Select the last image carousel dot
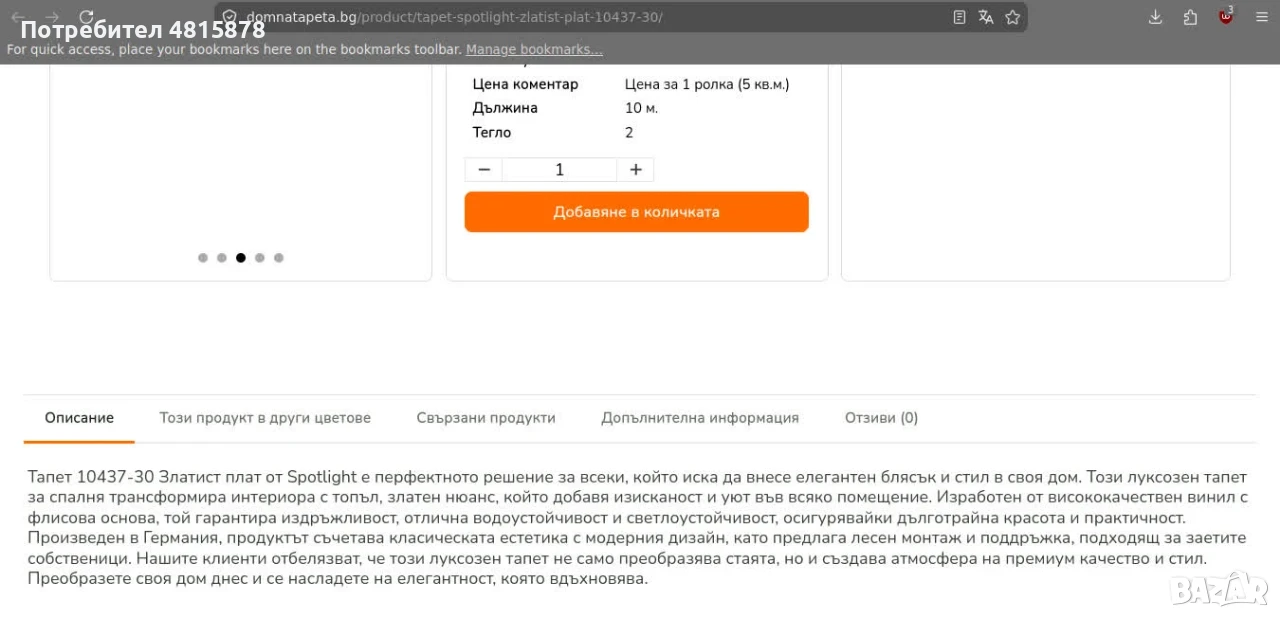 [x=279, y=258]
